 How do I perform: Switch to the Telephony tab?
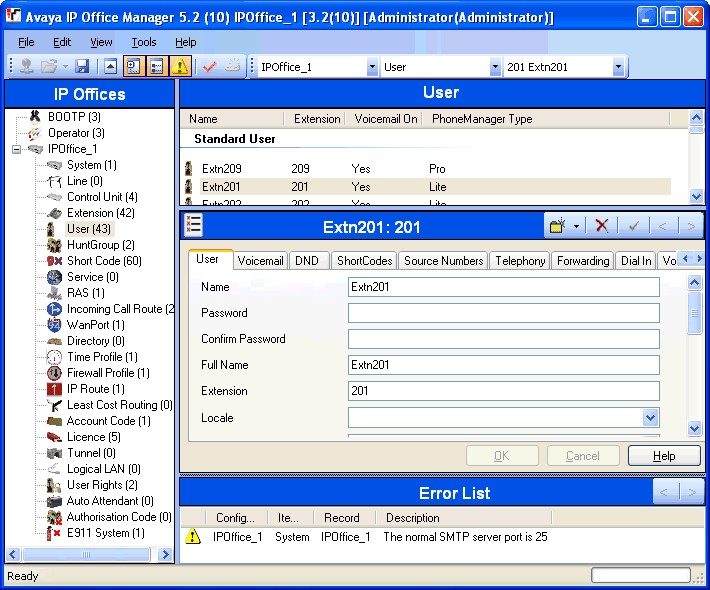pos(520,261)
